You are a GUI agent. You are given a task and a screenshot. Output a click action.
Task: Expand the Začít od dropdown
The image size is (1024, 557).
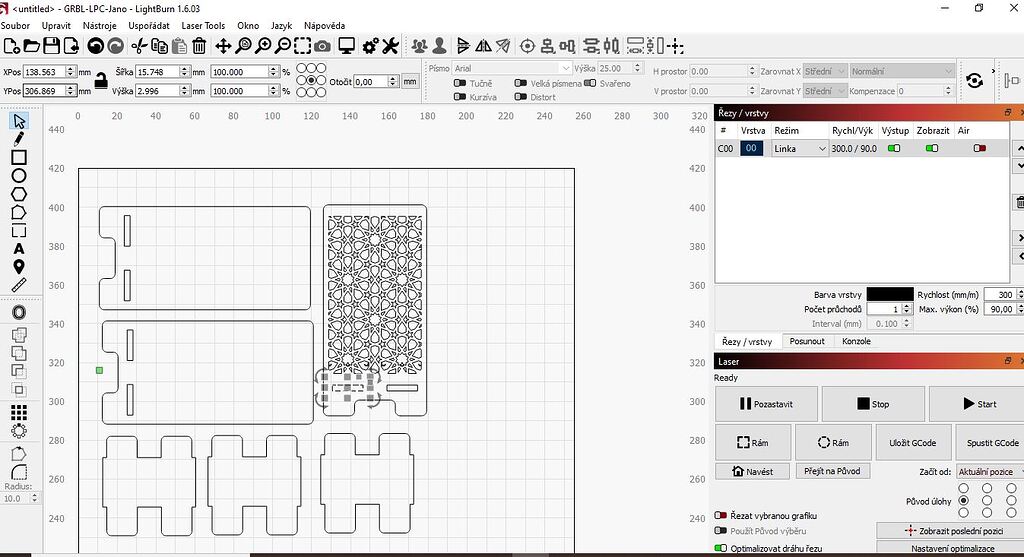[988, 471]
